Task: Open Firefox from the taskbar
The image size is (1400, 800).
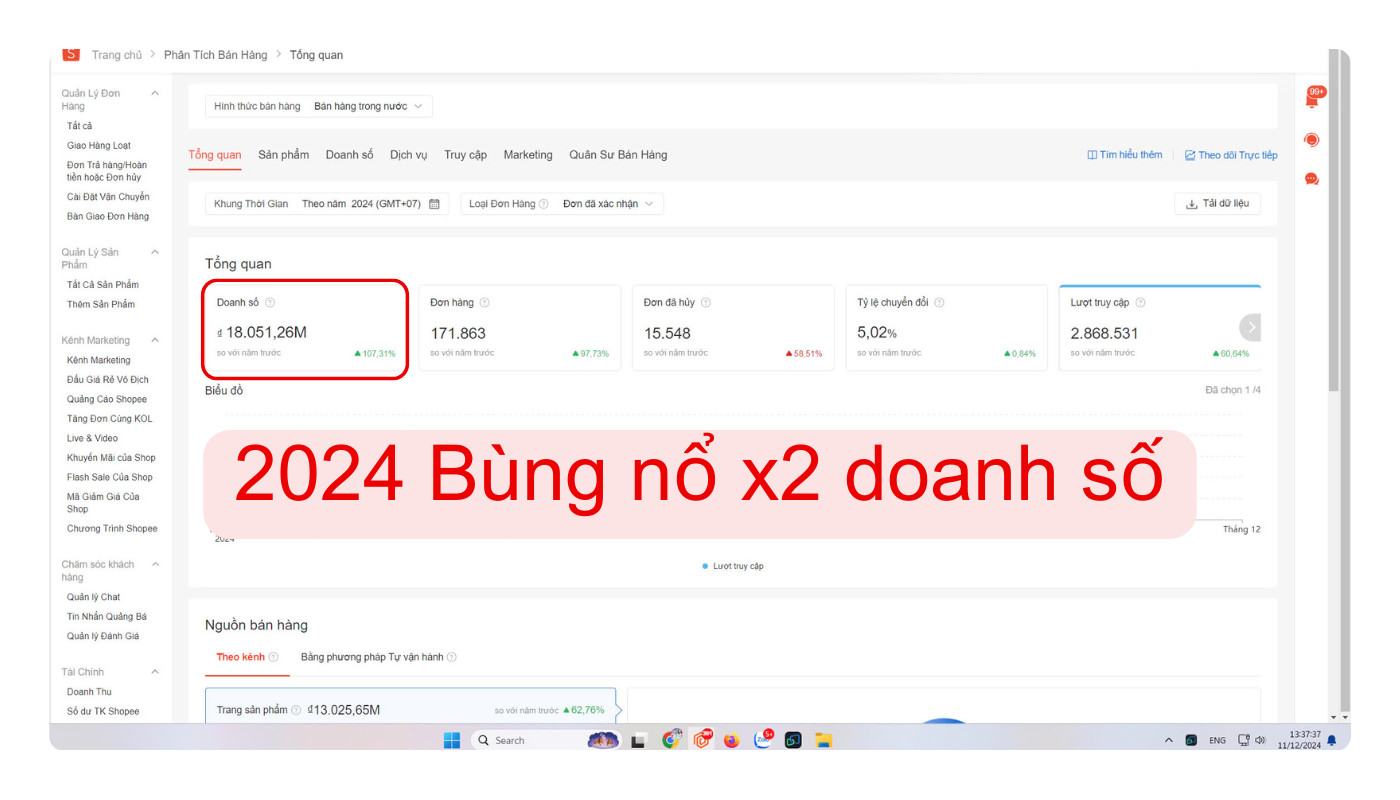Action: [x=732, y=740]
